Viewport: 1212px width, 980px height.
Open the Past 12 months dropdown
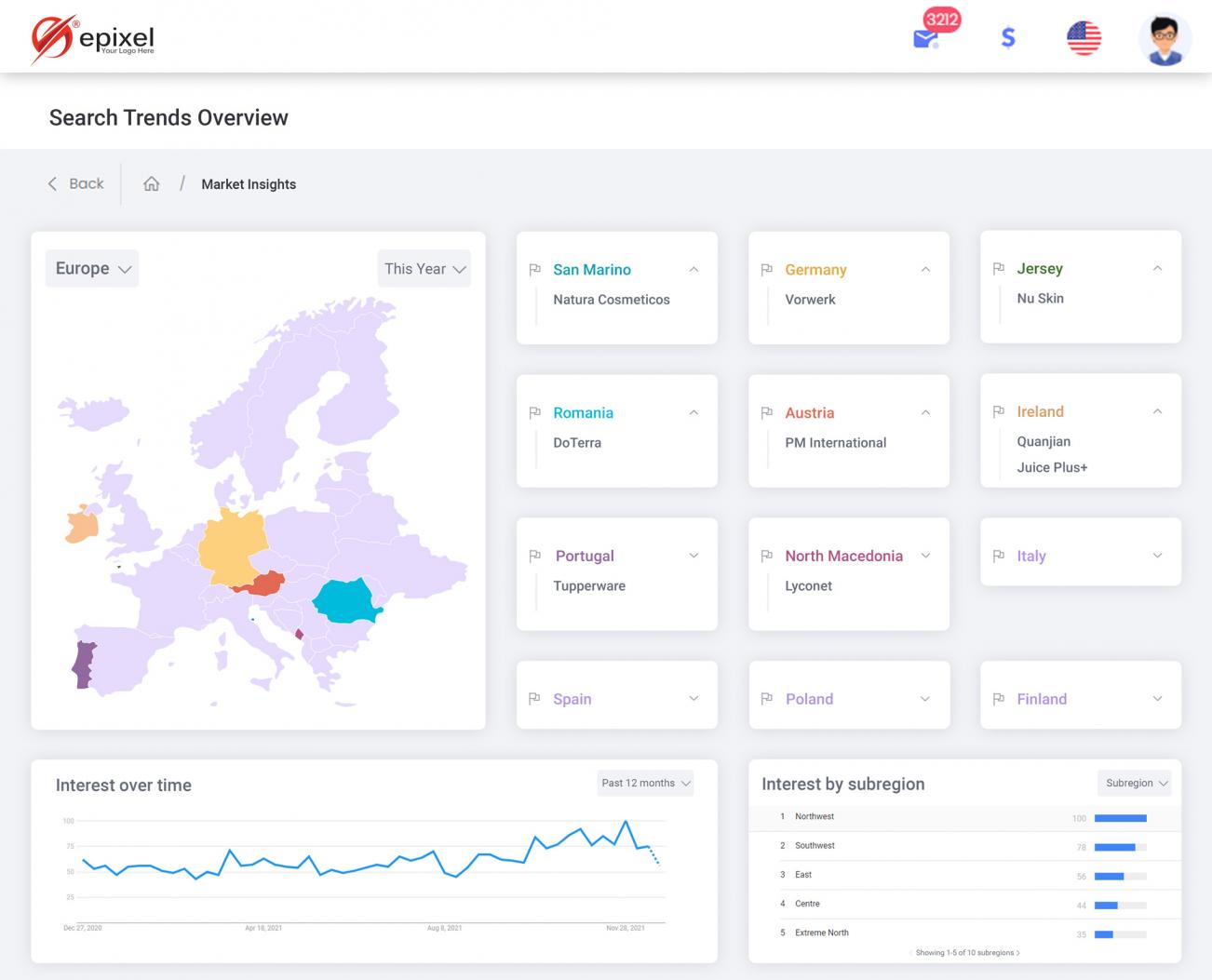tap(645, 783)
